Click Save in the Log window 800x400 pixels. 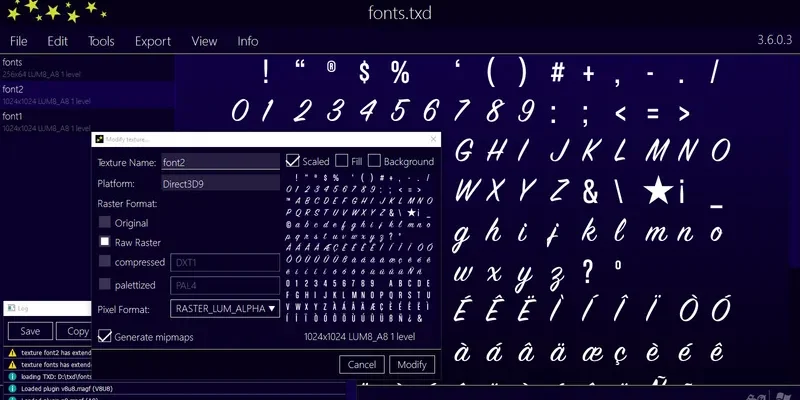pyautogui.click(x=30, y=331)
